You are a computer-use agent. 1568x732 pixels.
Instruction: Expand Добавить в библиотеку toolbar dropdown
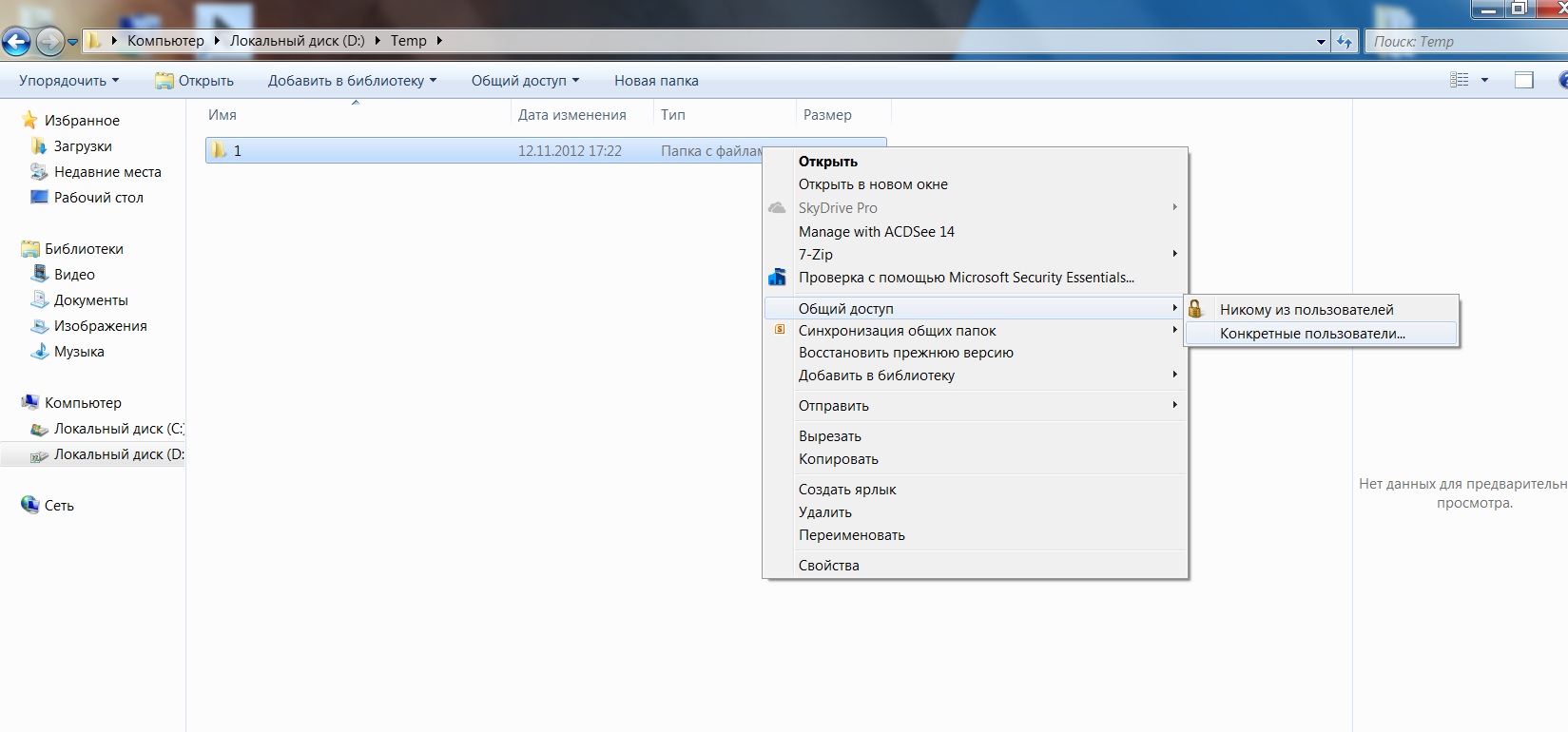coord(352,81)
